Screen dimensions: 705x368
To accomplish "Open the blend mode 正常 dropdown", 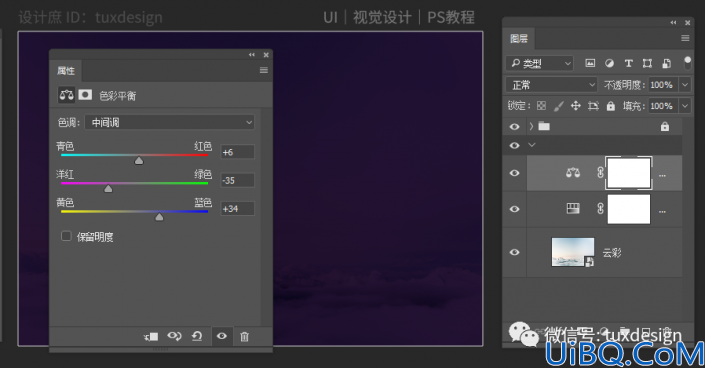I will click(x=551, y=85).
